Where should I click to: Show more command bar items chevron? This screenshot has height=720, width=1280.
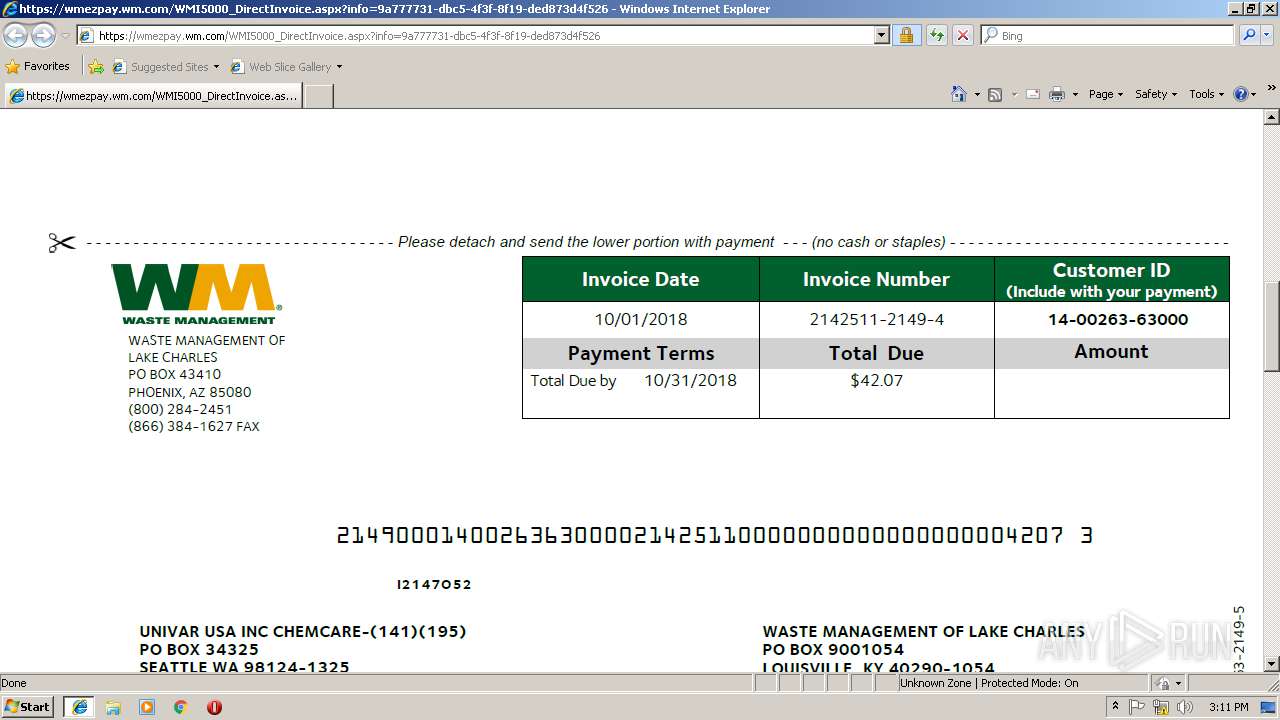pyautogui.click(x=1272, y=90)
